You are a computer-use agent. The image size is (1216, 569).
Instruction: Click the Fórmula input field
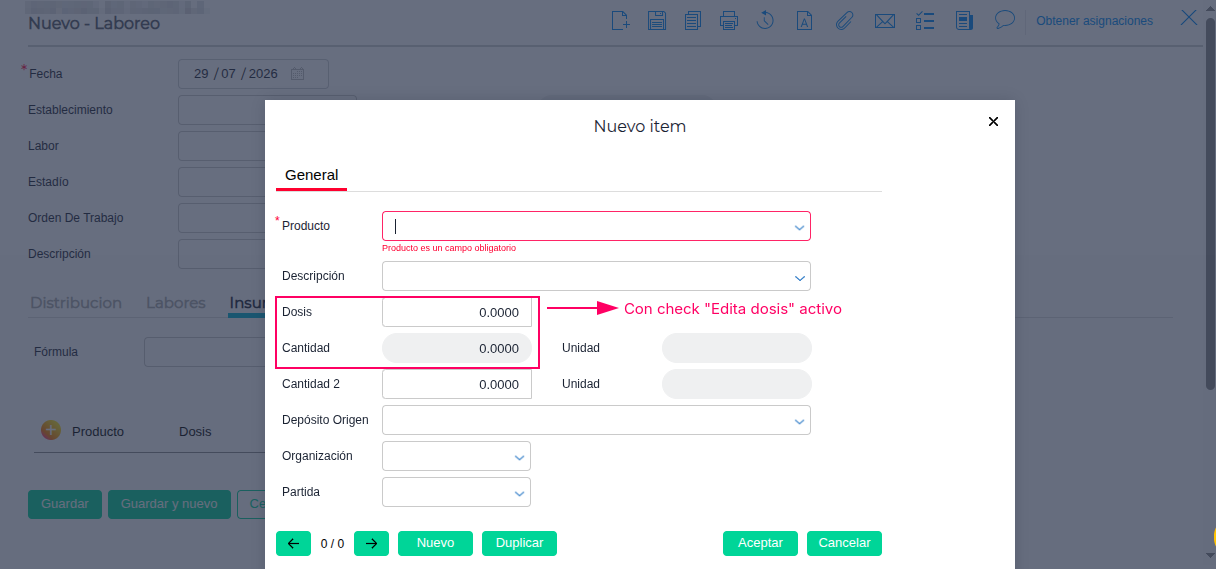[204, 352]
